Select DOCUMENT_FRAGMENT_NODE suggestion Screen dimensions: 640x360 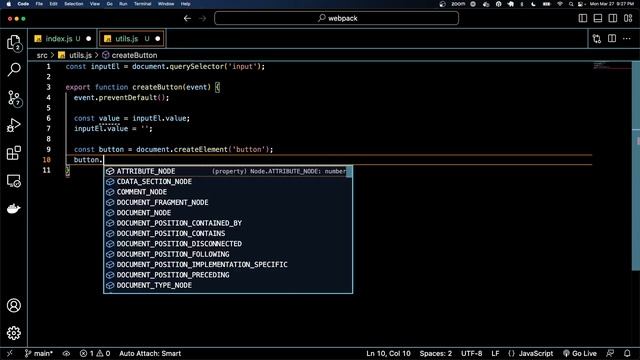[228, 202]
